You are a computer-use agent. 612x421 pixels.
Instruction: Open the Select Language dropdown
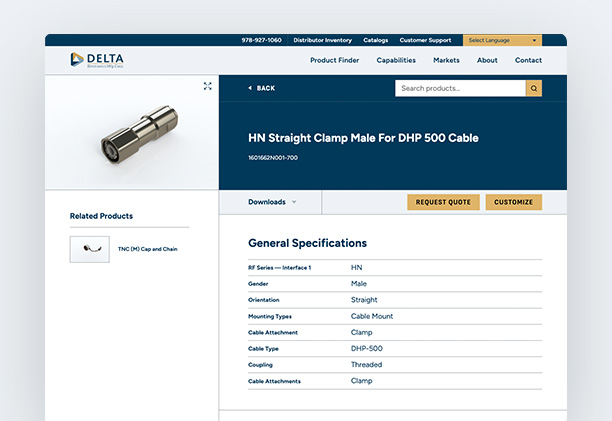pyautogui.click(x=503, y=40)
